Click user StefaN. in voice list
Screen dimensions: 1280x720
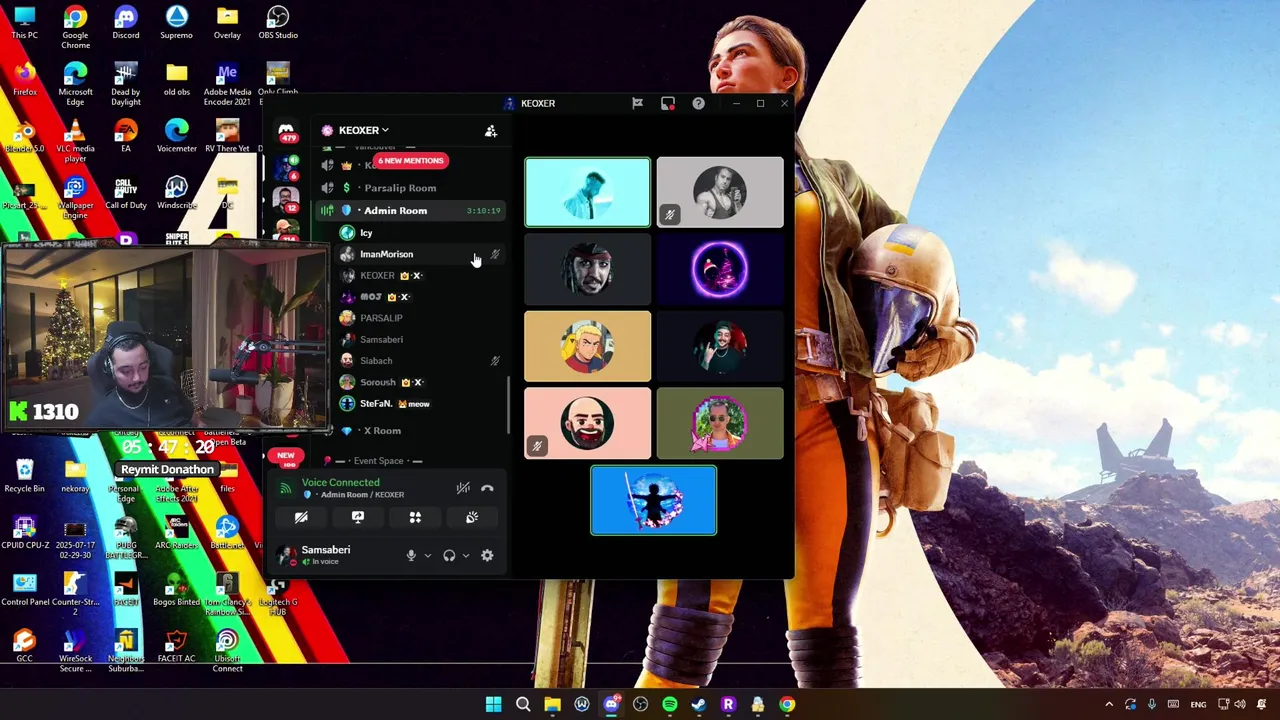[x=420, y=404]
